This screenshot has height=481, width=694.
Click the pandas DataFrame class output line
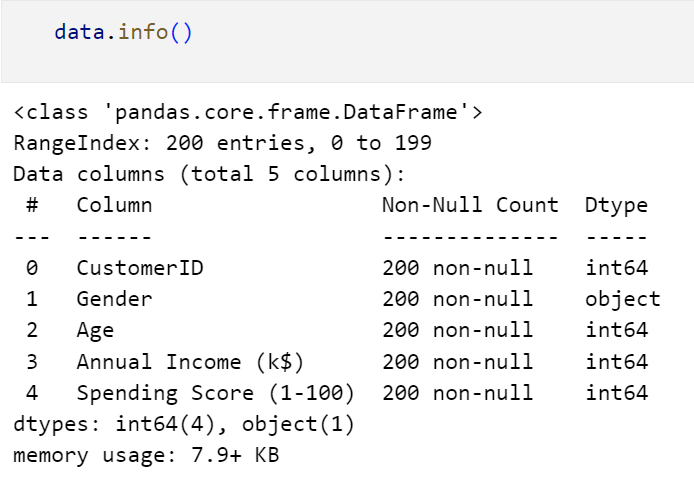point(248,112)
